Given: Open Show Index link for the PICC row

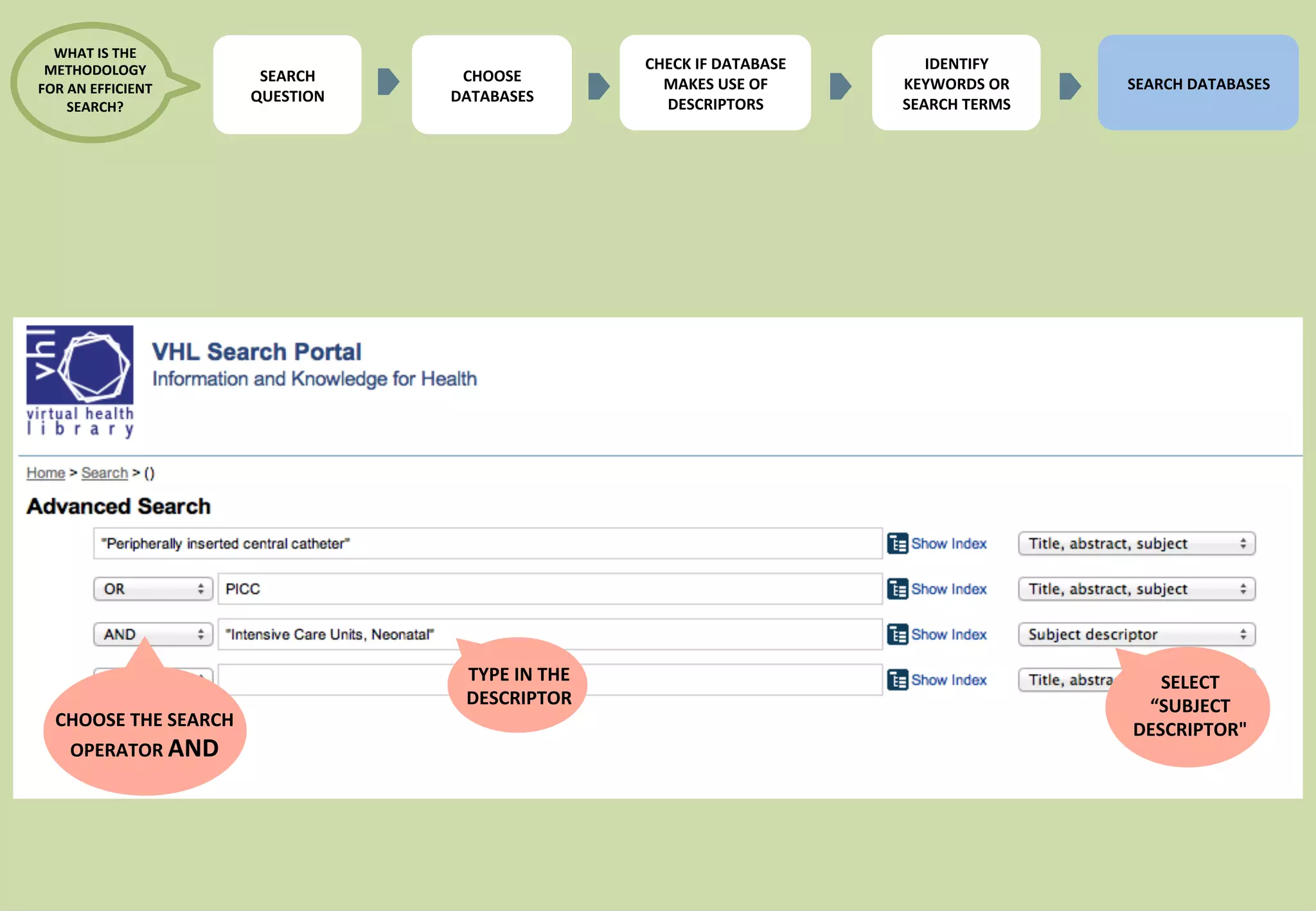Looking at the screenshot, I should (949, 589).
